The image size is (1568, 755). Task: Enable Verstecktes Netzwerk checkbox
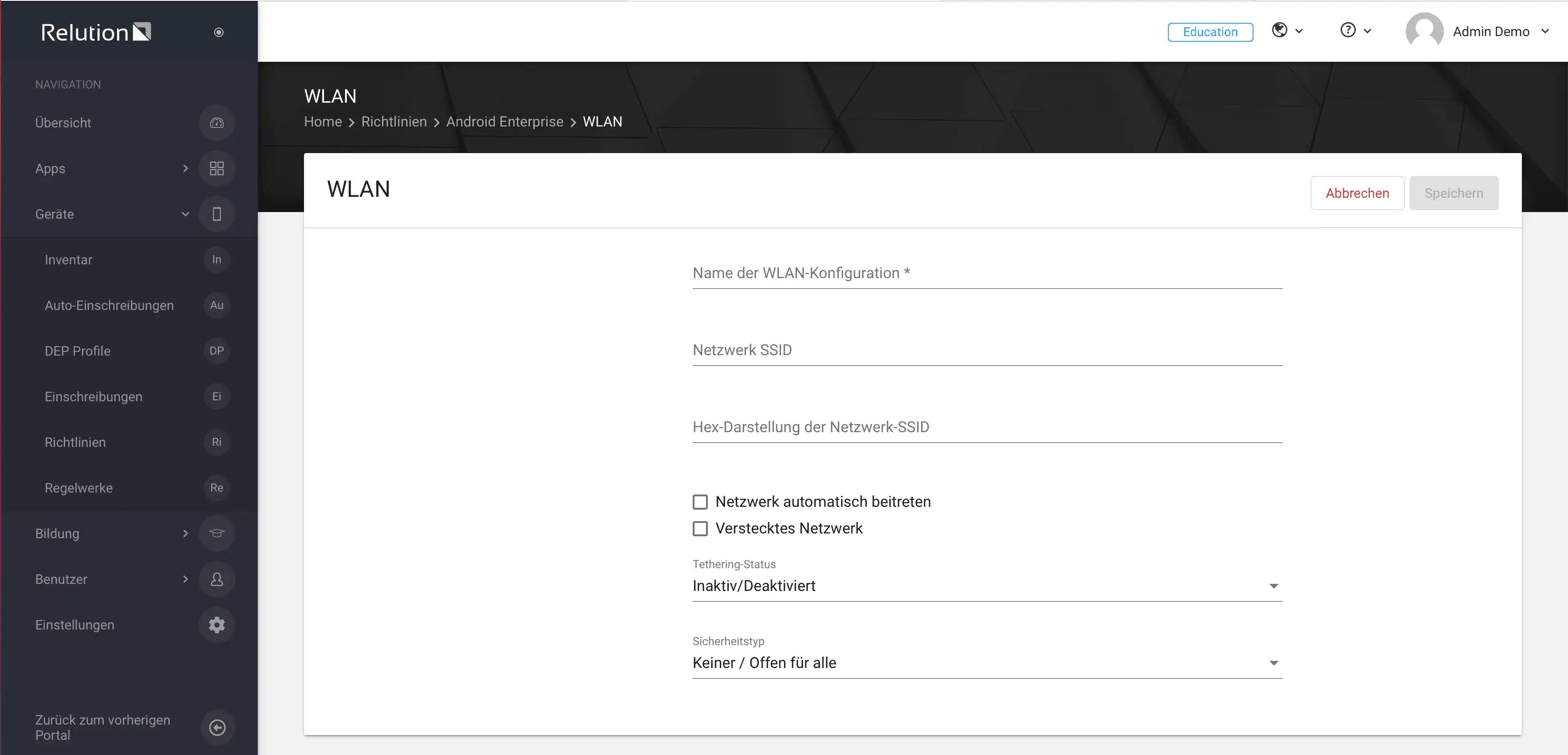point(700,529)
